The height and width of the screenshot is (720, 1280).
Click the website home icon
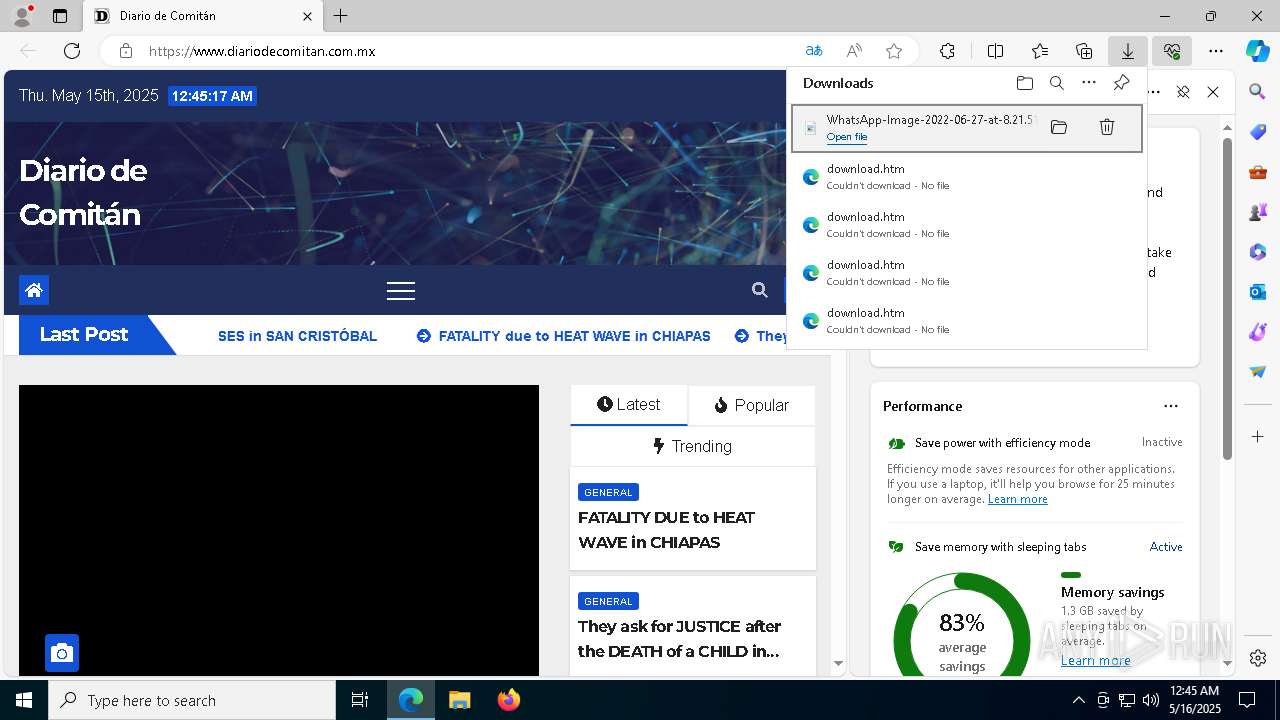point(34,290)
